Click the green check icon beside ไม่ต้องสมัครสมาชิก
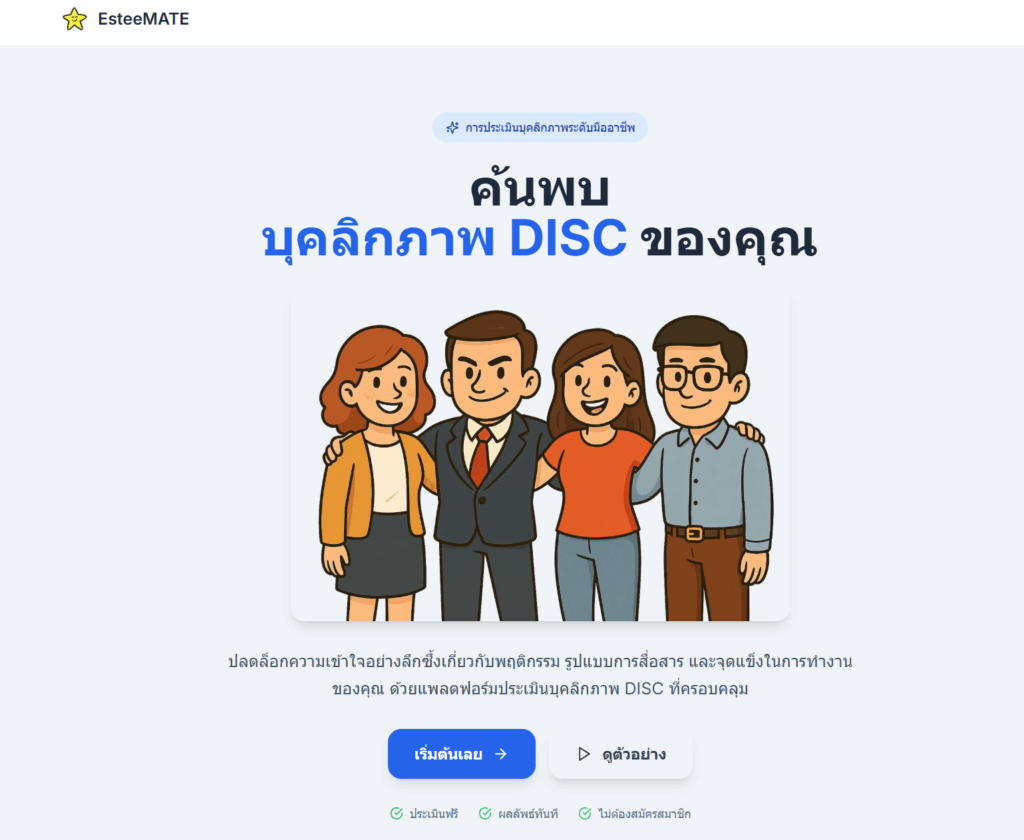 pyautogui.click(x=585, y=813)
